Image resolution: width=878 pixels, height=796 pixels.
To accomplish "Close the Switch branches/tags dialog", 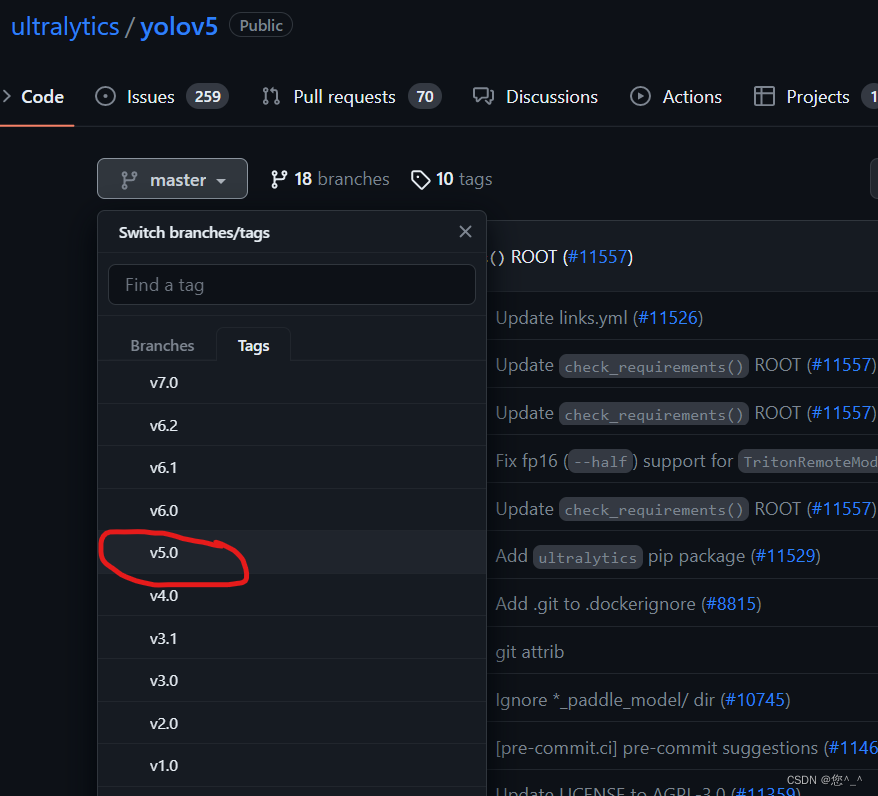I will (465, 231).
